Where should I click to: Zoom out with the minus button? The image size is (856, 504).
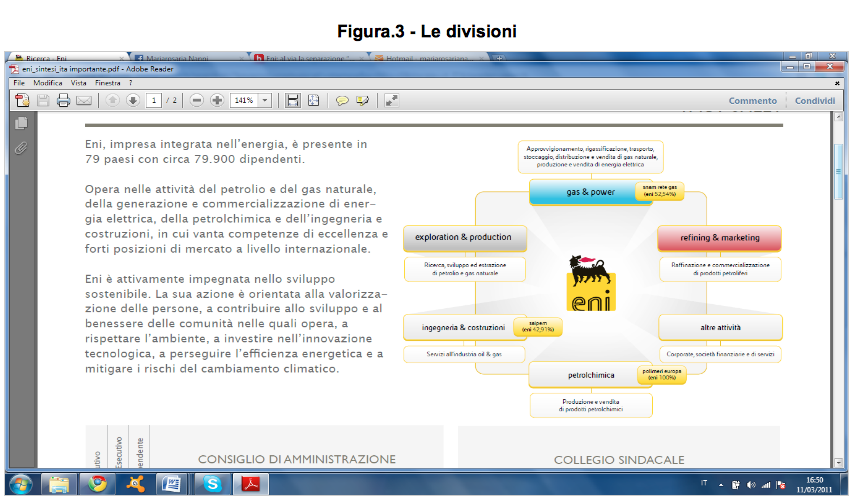point(197,100)
